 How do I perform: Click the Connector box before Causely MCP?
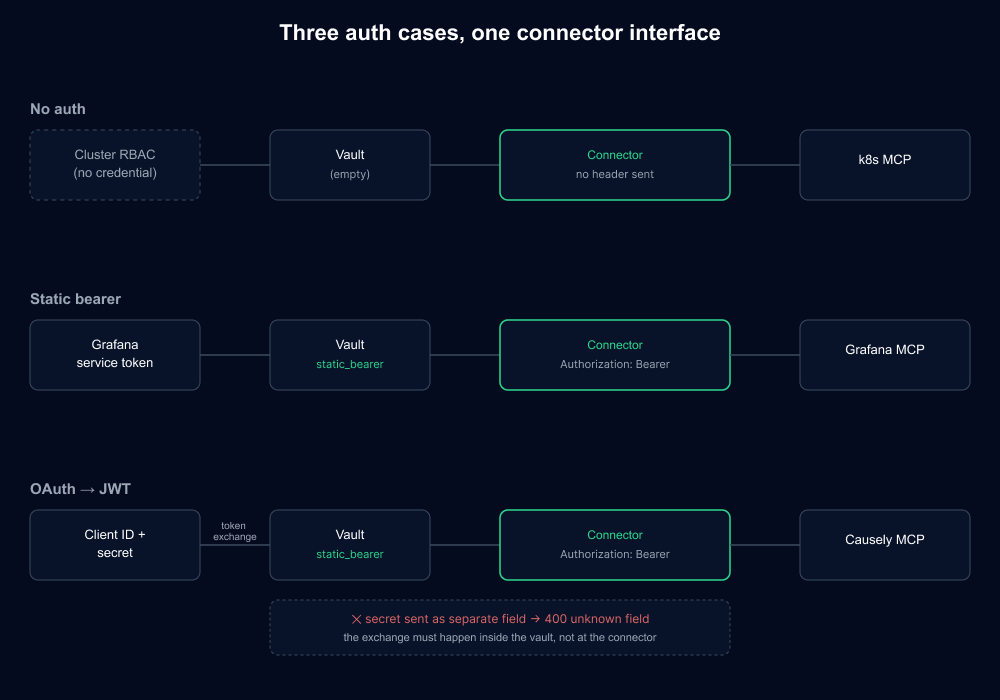615,545
